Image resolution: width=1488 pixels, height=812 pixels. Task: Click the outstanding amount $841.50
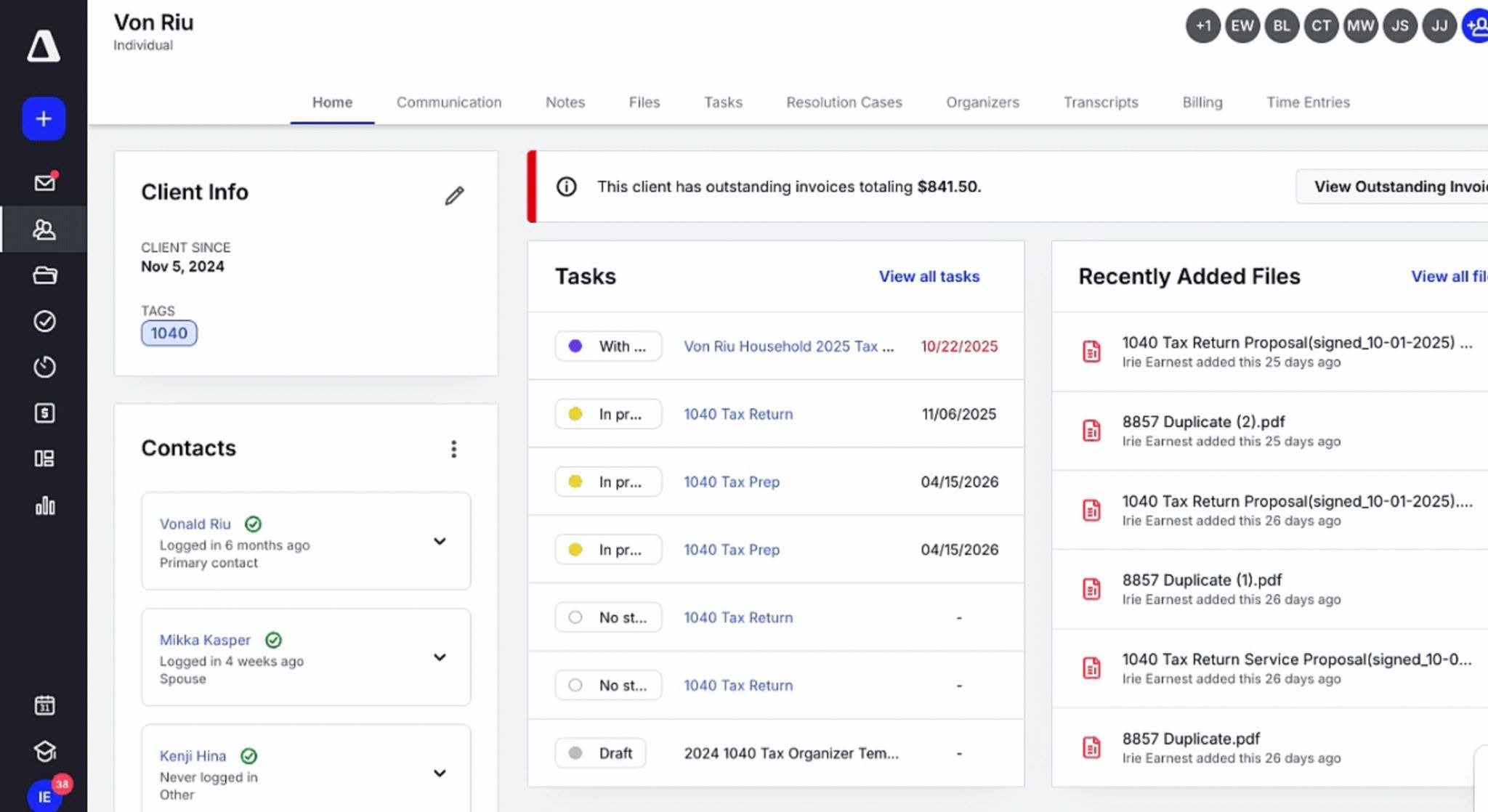[949, 187]
